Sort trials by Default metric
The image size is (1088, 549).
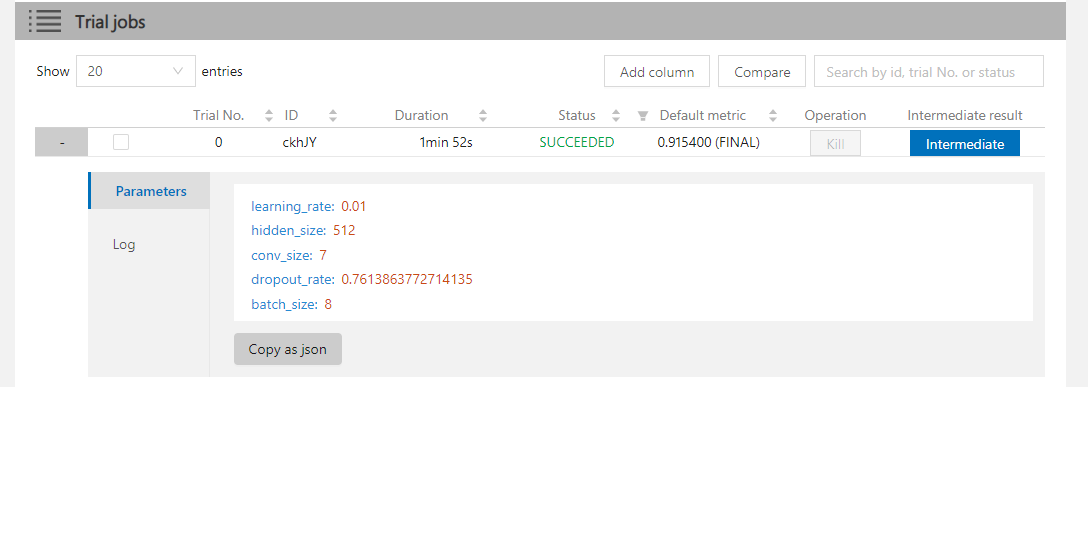tap(773, 116)
